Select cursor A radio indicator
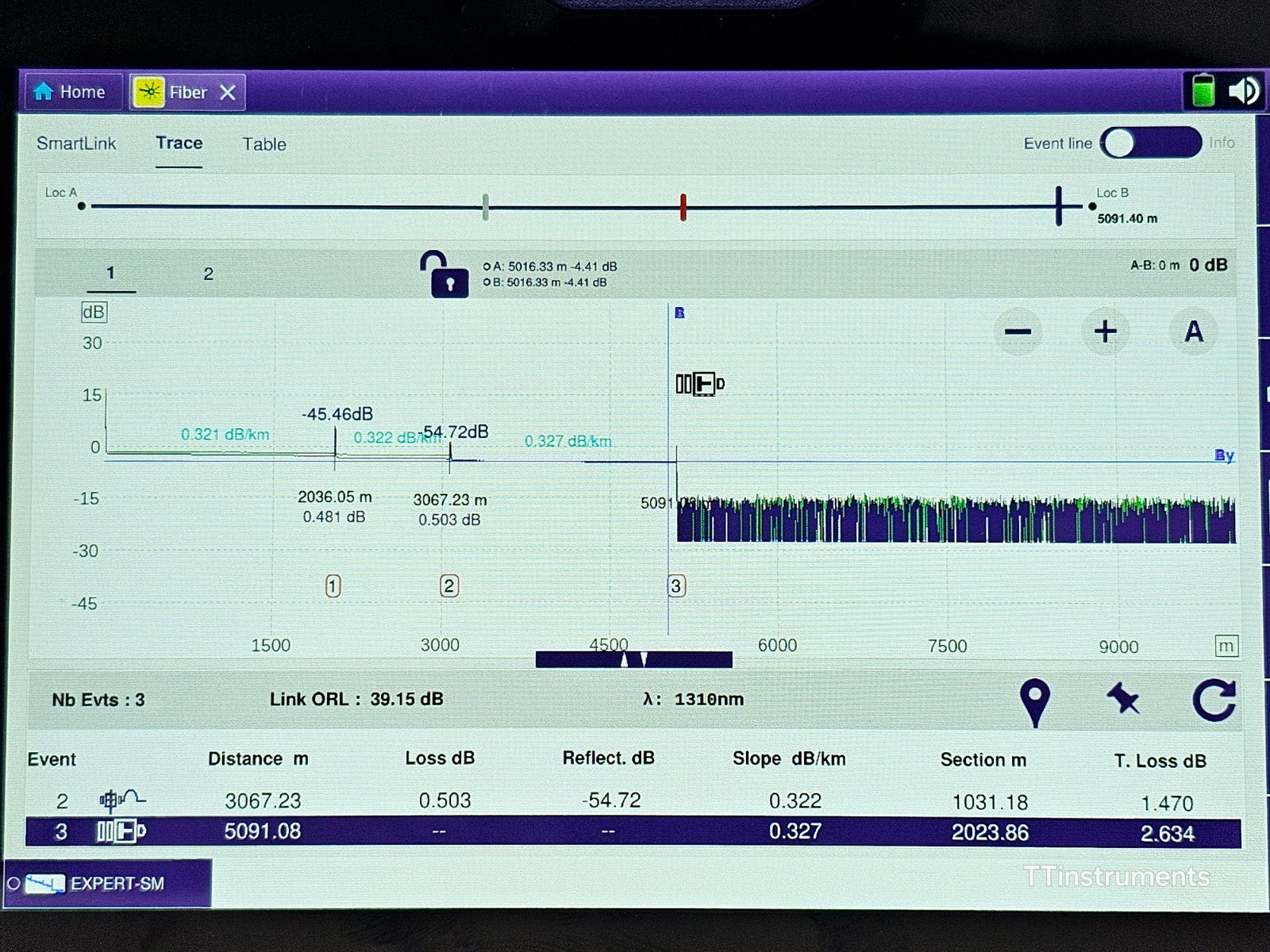The height and width of the screenshot is (952, 1270). pos(487,267)
